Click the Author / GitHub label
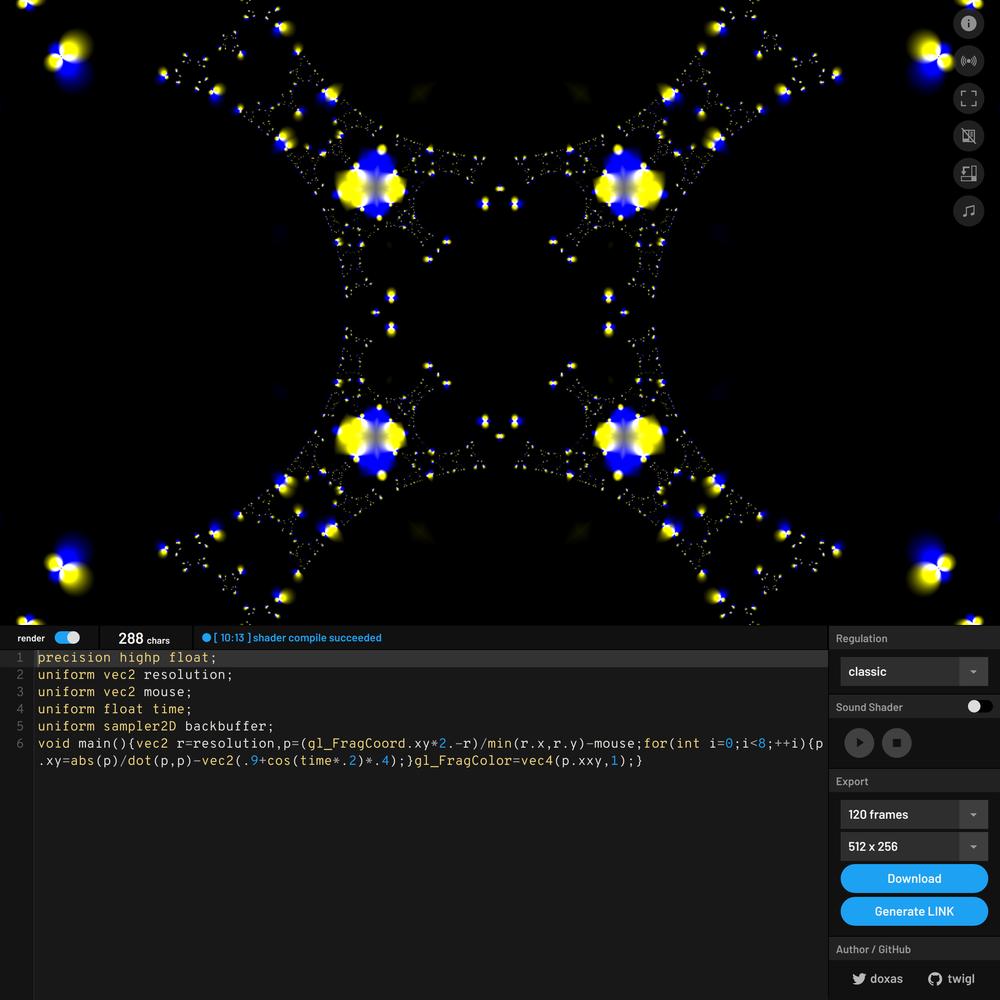 873,949
